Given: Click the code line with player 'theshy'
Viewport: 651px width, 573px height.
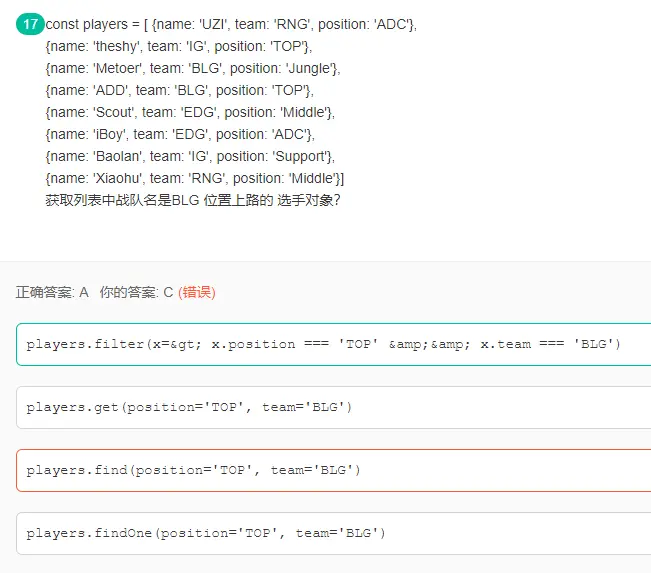Looking at the screenshot, I should pos(179,47).
